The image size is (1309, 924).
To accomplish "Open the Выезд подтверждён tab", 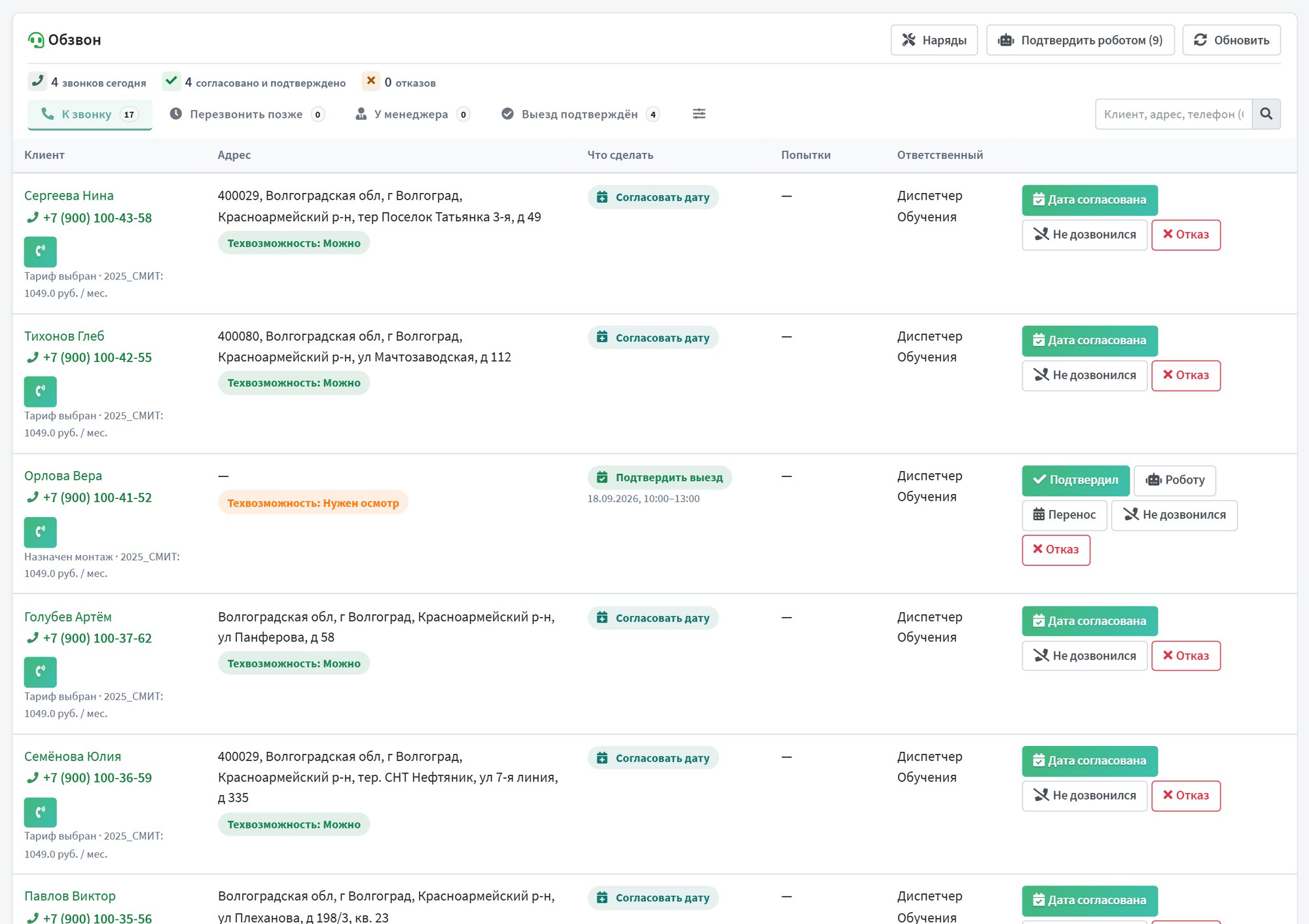I will click(580, 115).
